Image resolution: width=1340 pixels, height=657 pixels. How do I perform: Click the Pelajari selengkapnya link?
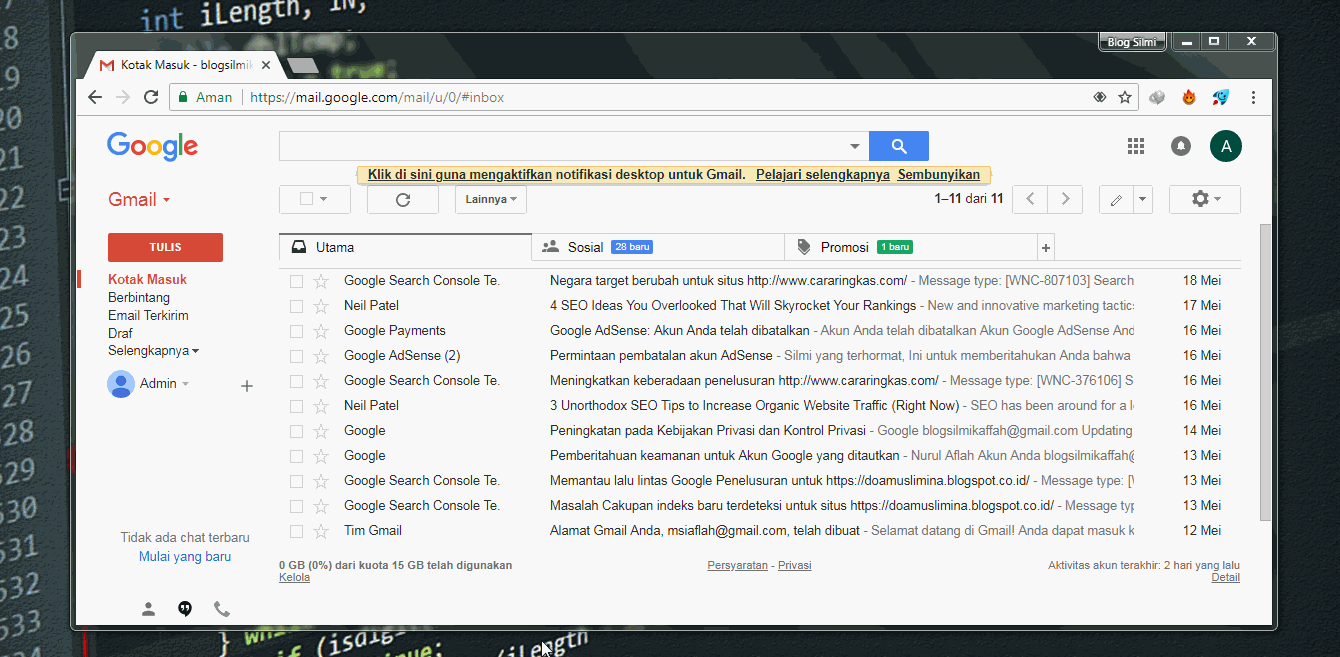(823, 174)
